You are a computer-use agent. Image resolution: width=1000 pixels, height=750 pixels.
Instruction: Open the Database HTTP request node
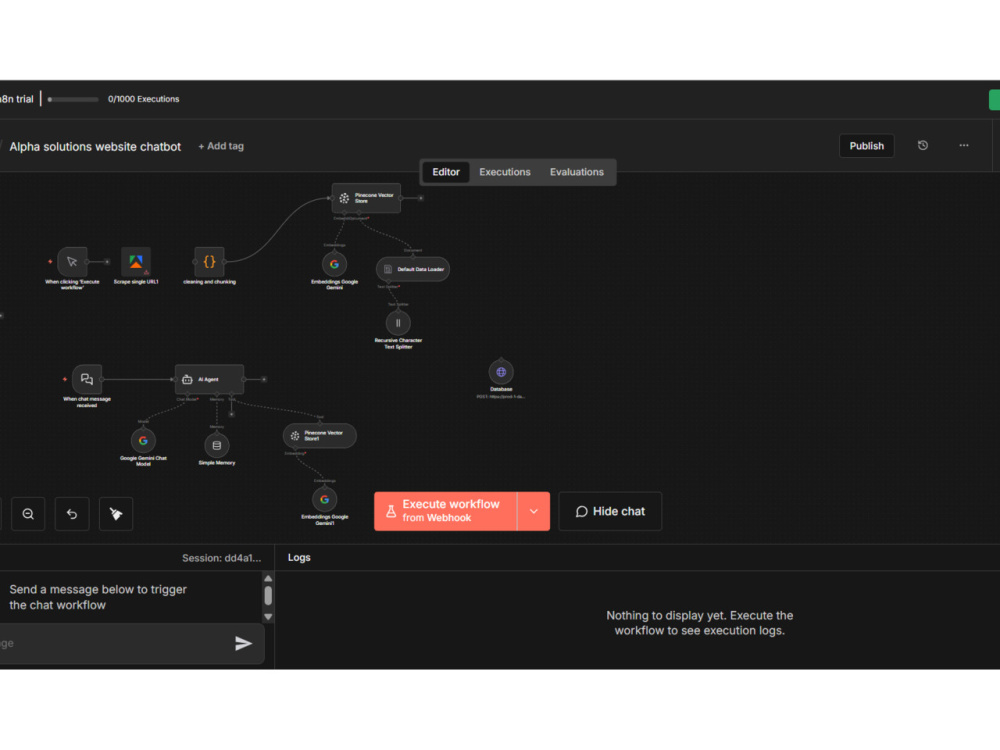pyautogui.click(x=501, y=372)
